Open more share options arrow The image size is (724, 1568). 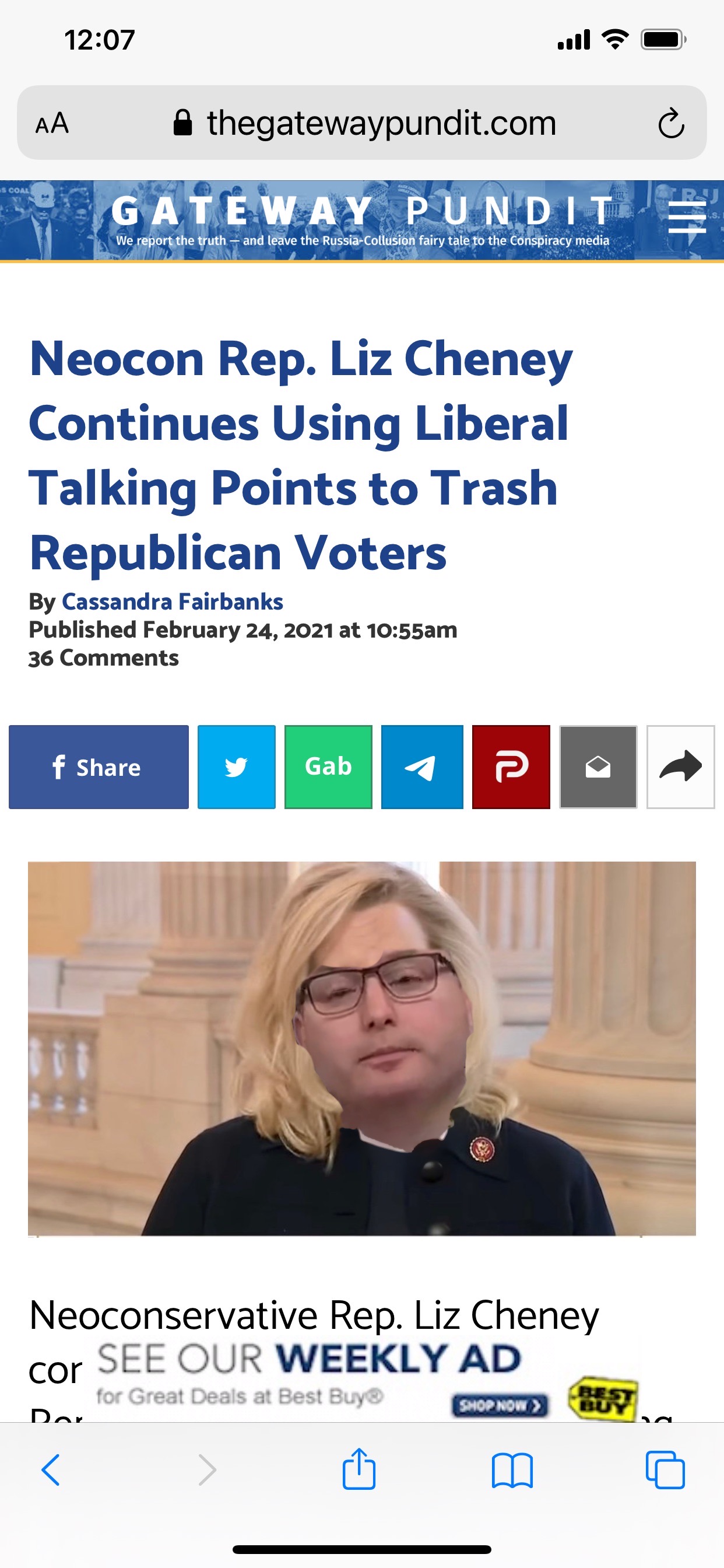[680, 767]
